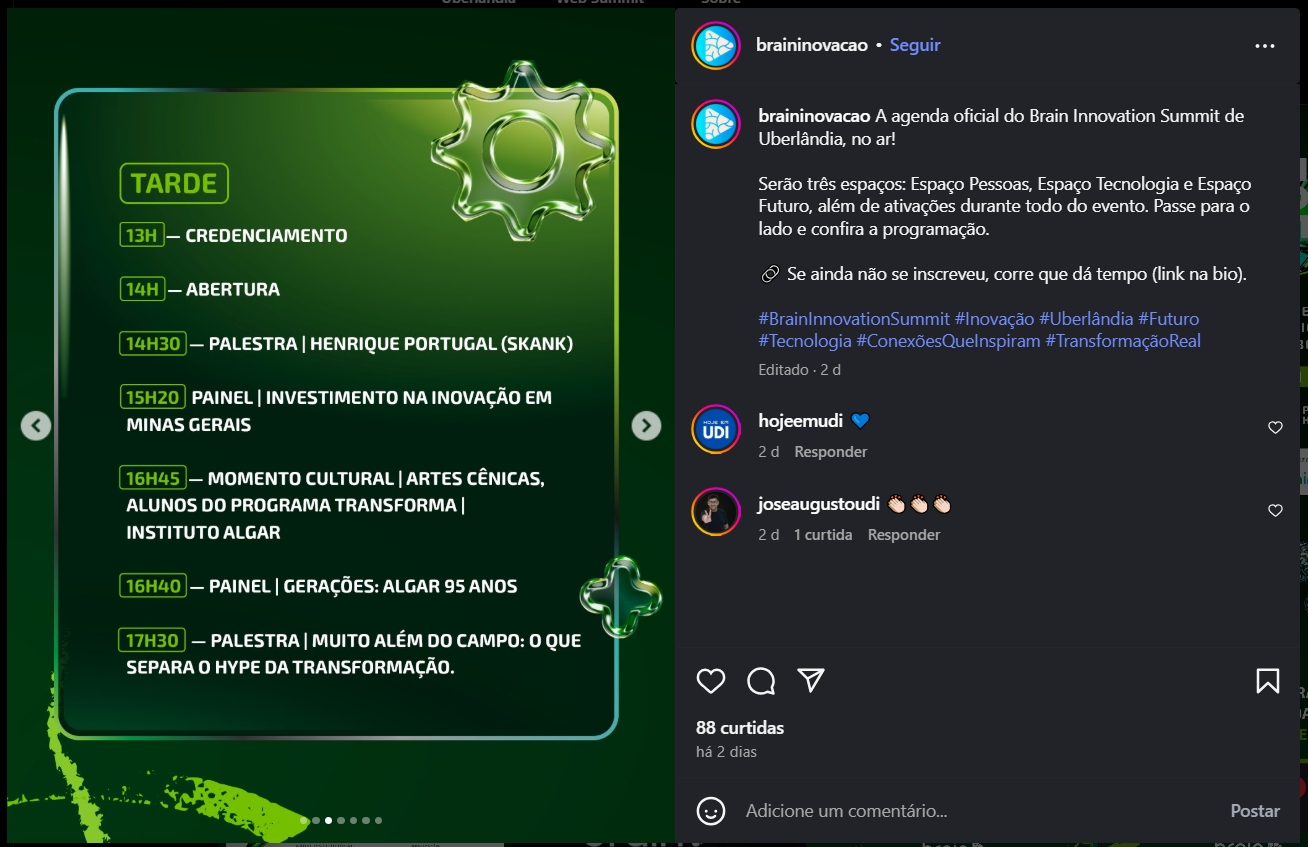Open the emoji picker in the comment box
Viewport: 1308px width, 847px height.
[x=711, y=811]
